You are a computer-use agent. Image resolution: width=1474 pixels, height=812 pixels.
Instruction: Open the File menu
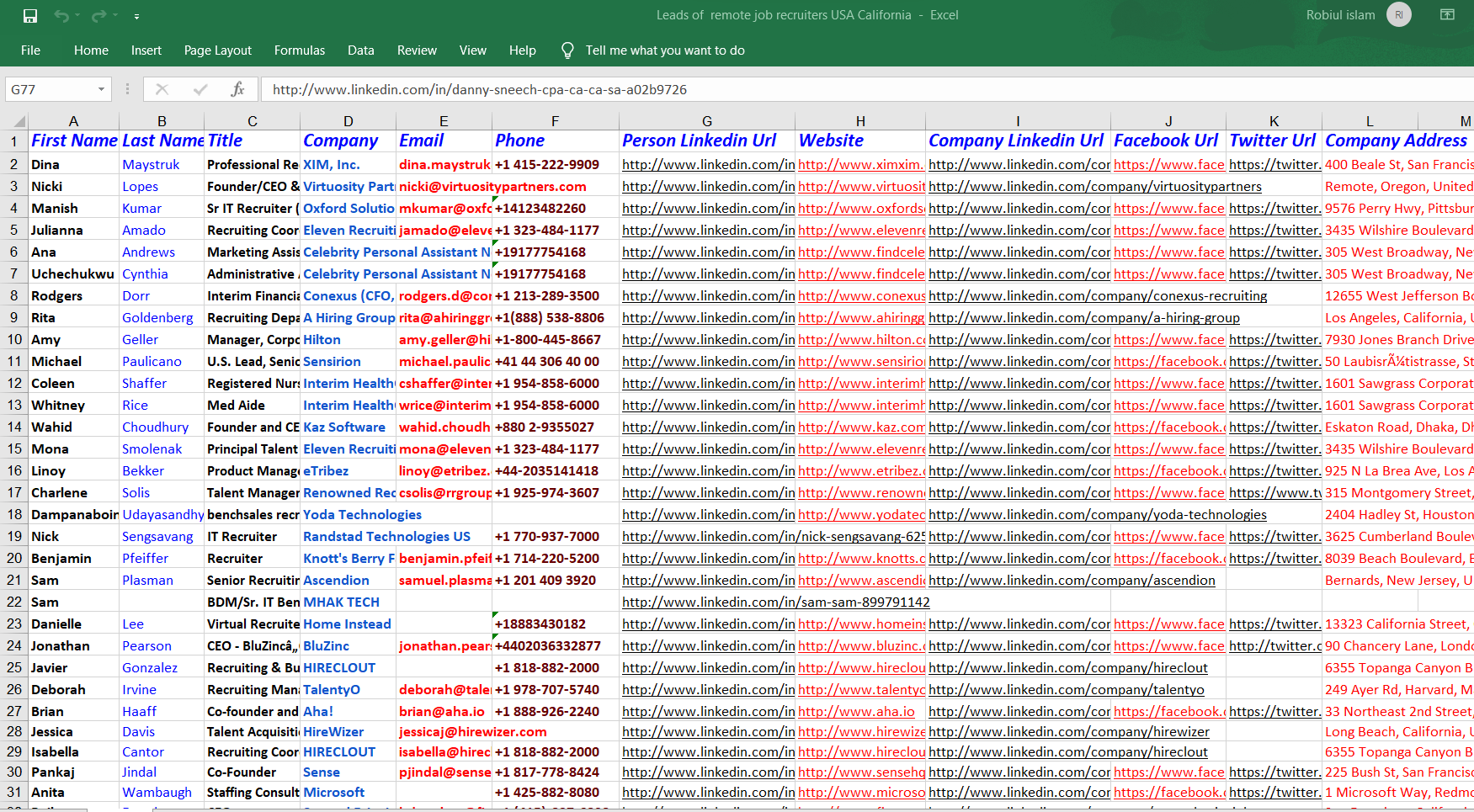tap(30, 50)
